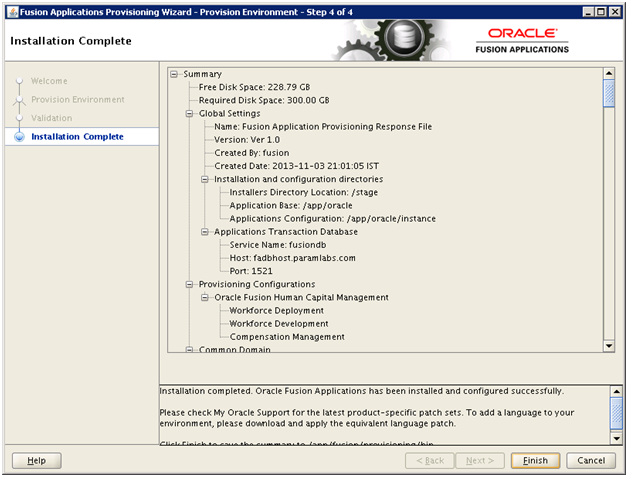The width and height of the screenshot is (628, 477).
Task: Collapse the Provisioning Configurations node
Action: pyautogui.click(x=189, y=284)
